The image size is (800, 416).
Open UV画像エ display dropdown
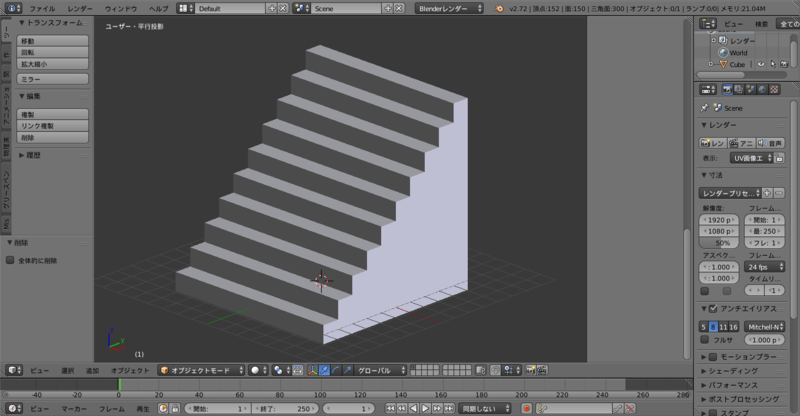(752, 158)
